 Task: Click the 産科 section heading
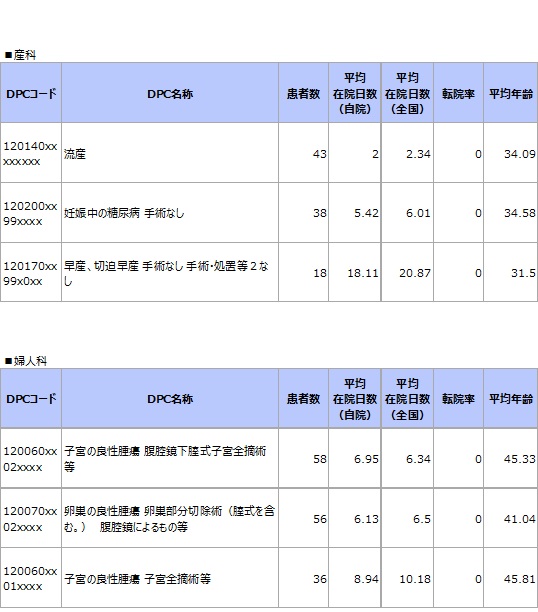point(21,55)
